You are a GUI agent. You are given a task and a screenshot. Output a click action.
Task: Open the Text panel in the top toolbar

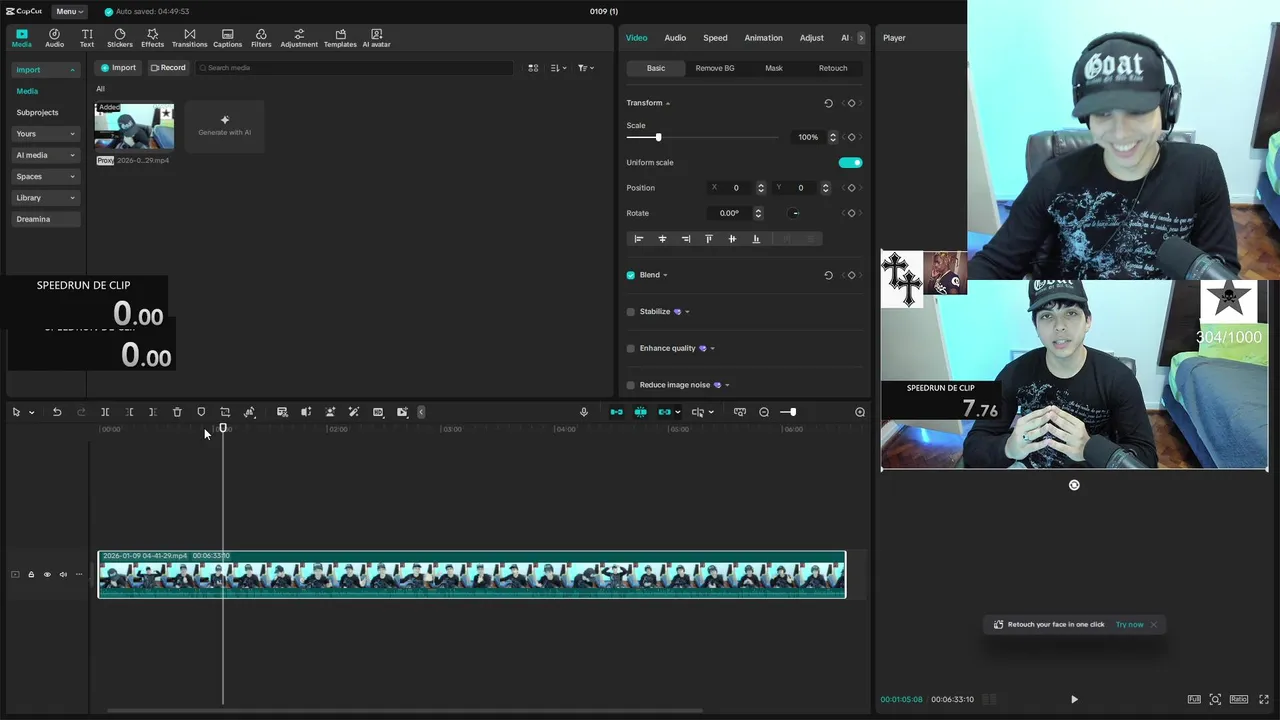coord(87,38)
